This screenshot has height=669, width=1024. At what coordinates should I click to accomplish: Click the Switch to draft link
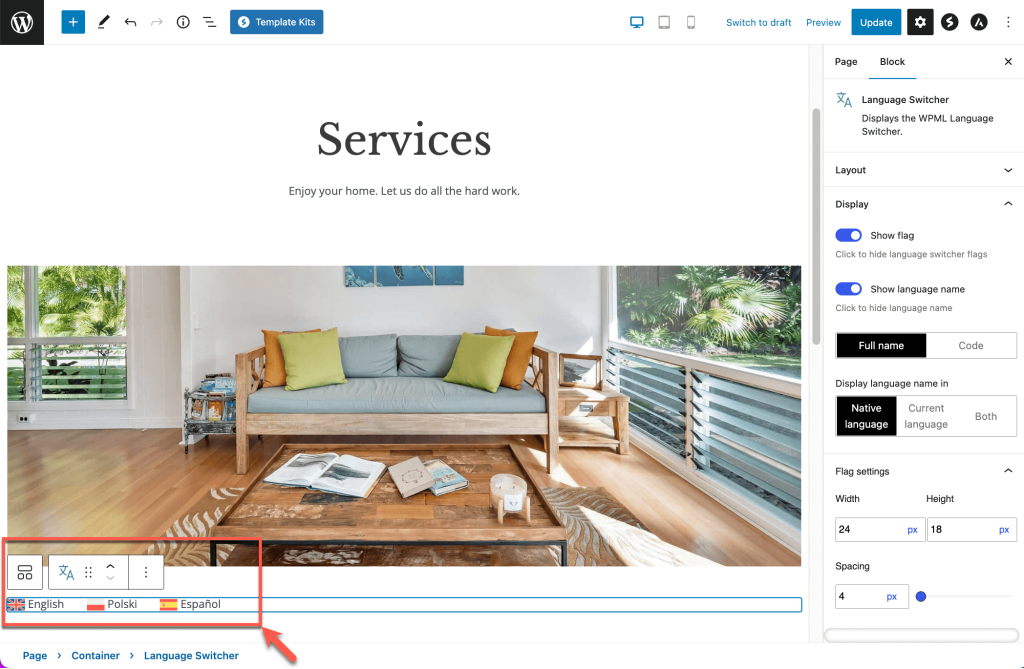(x=758, y=22)
